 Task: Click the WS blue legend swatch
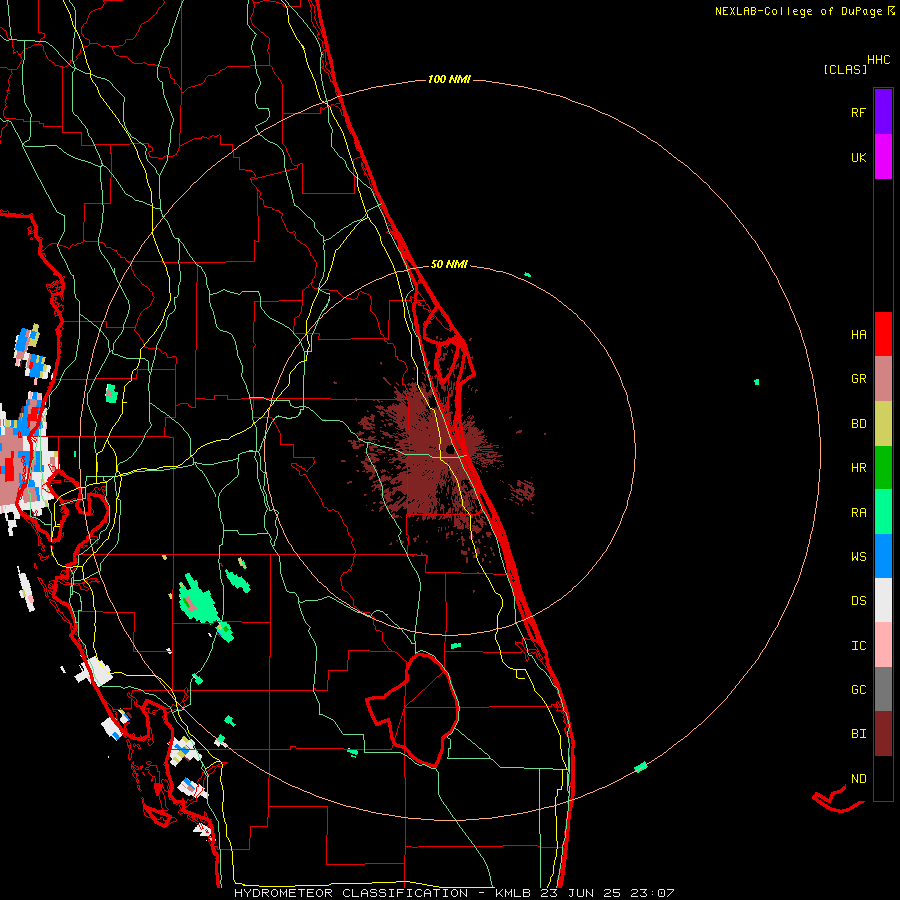click(883, 556)
